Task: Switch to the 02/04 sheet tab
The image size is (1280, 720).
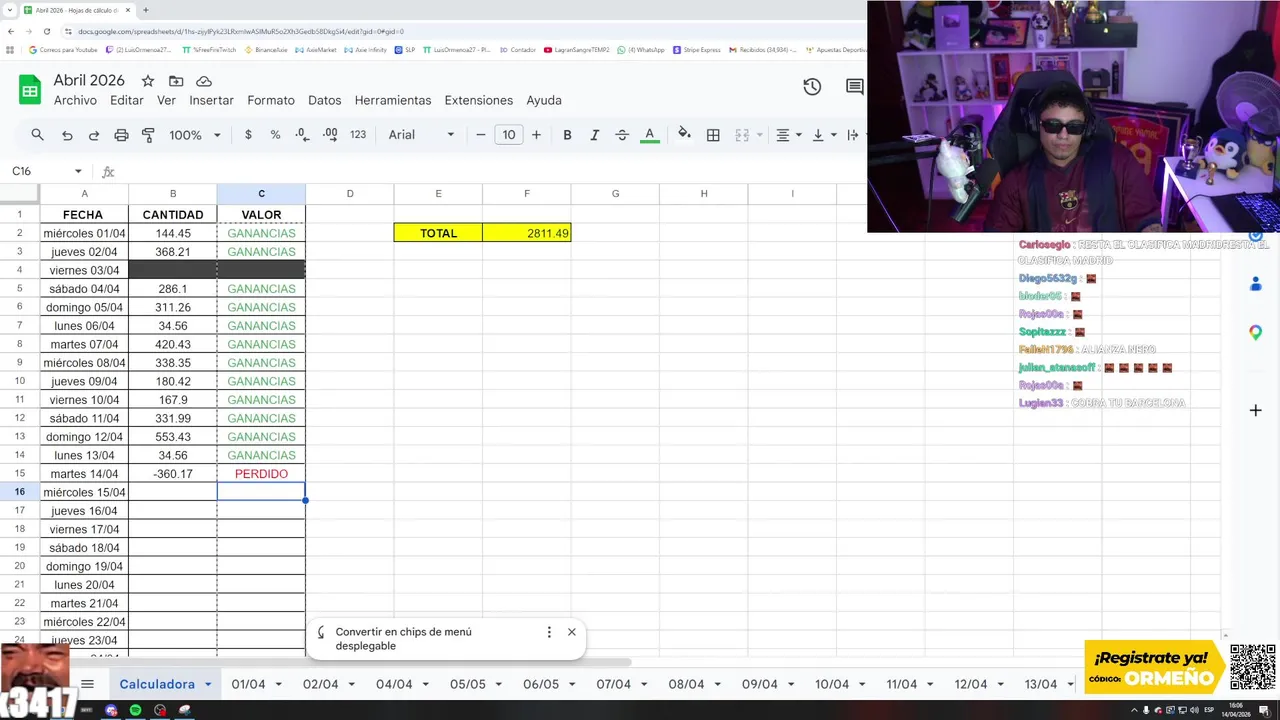Action: 320,684
